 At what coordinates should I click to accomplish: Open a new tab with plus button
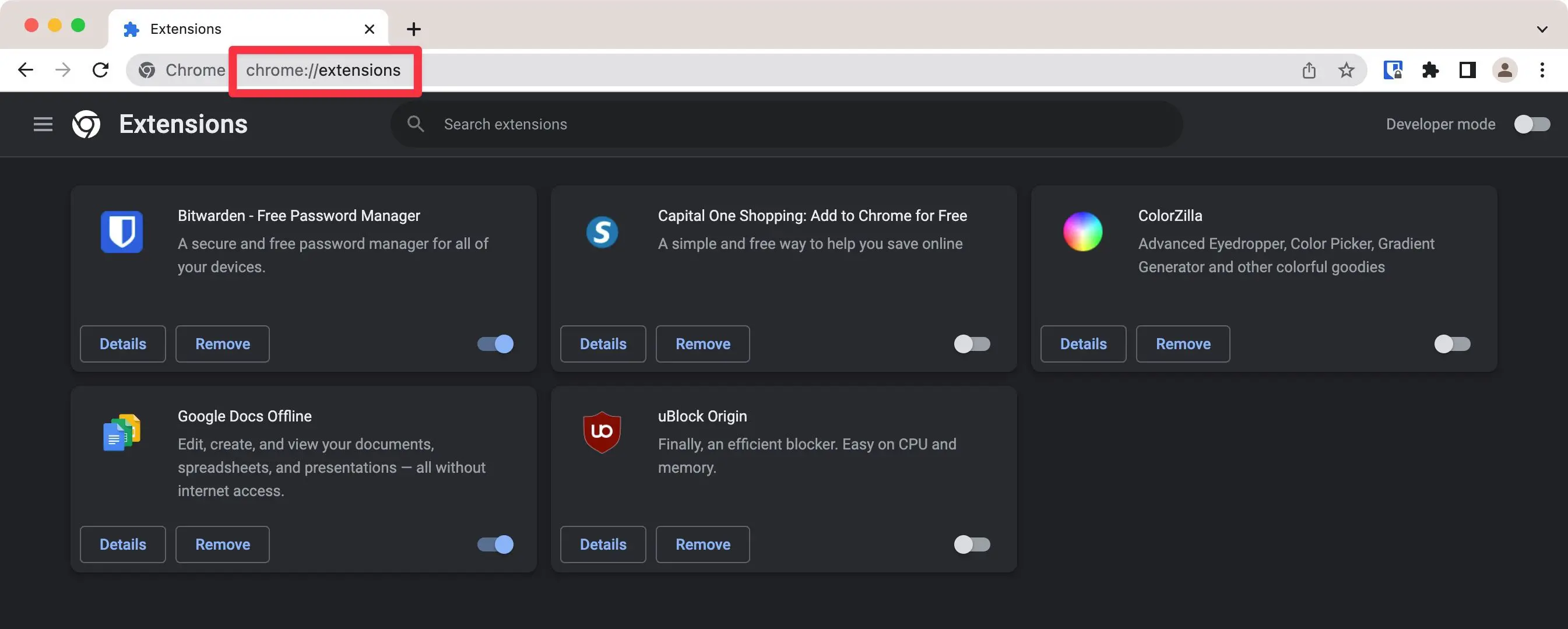tap(413, 29)
